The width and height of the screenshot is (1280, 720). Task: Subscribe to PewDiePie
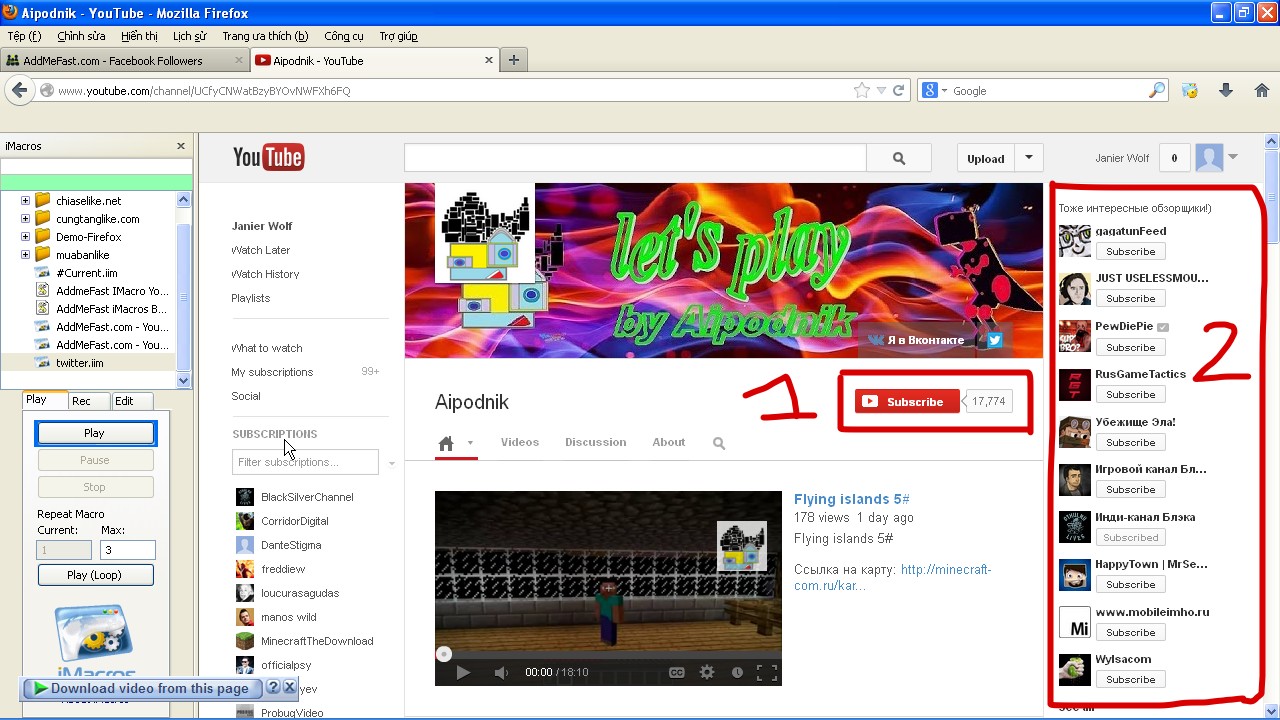(x=1131, y=347)
